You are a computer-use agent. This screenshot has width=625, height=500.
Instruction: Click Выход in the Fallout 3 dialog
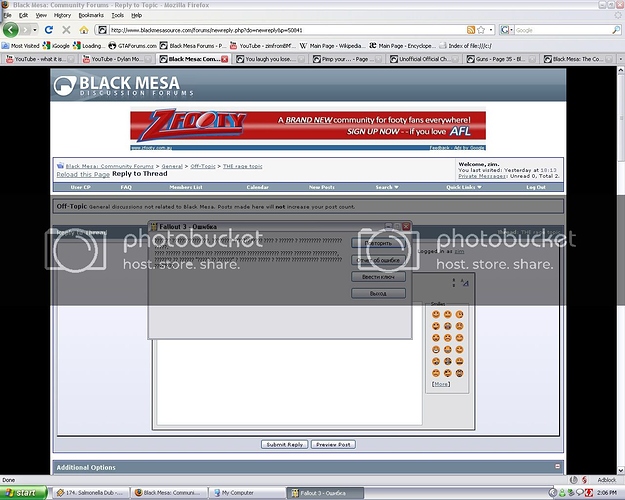pyautogui.click(x=378, y=293)
